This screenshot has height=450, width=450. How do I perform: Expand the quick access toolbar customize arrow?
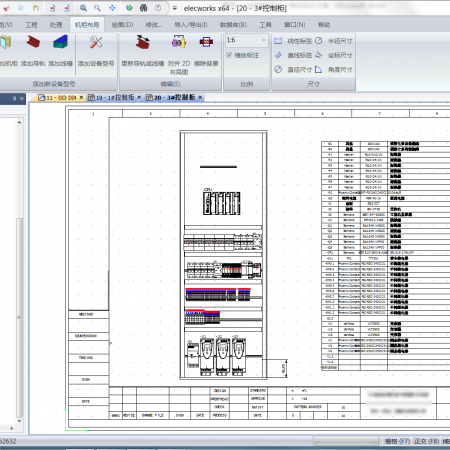click(174, 8)
